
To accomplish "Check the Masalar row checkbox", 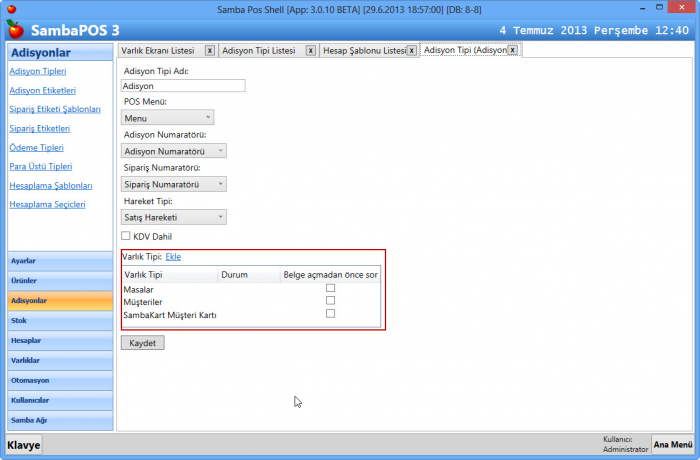I will pyautogui.click(x=330, y=288).
